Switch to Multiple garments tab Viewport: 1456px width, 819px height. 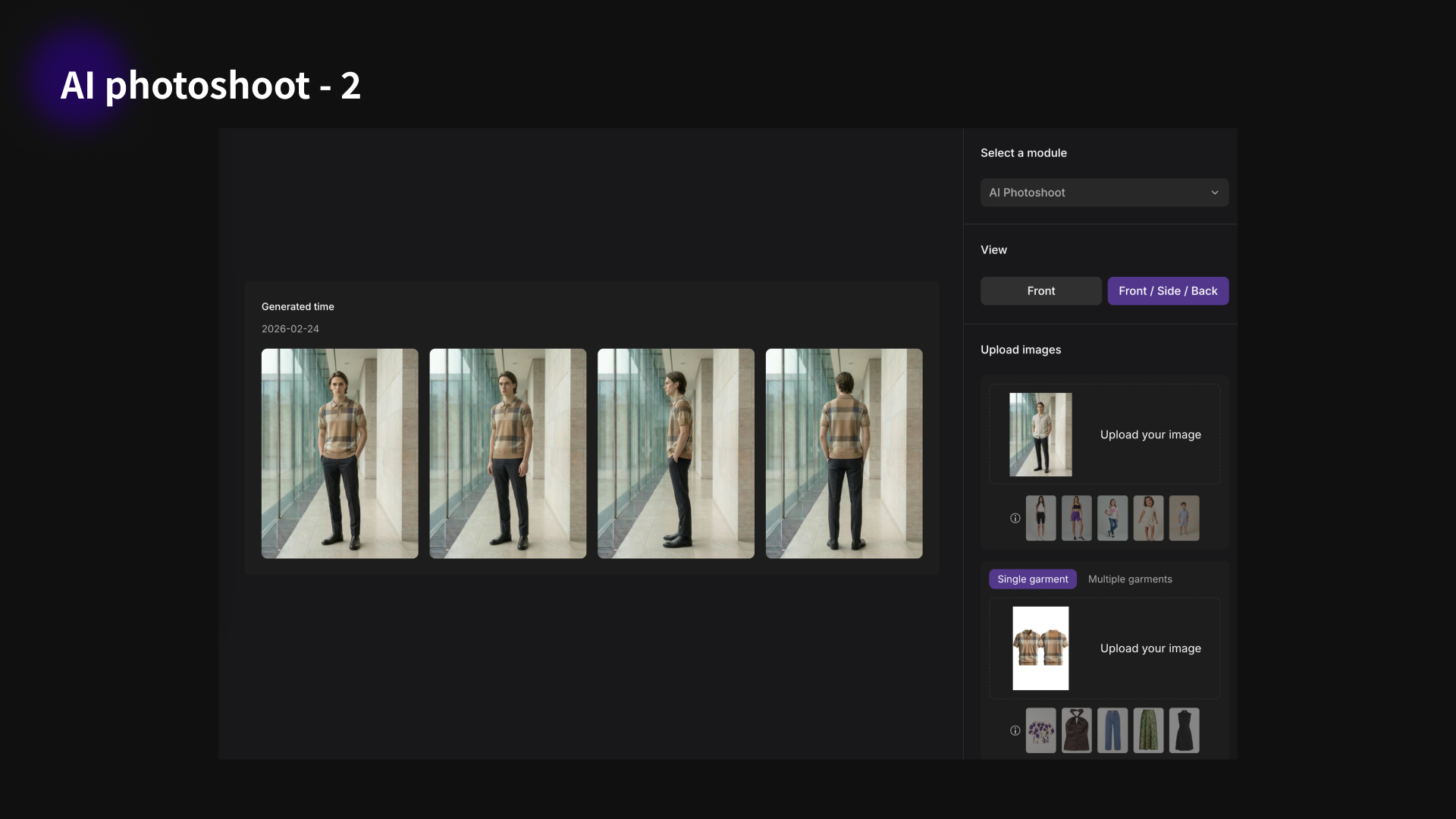pos(1129,579)
